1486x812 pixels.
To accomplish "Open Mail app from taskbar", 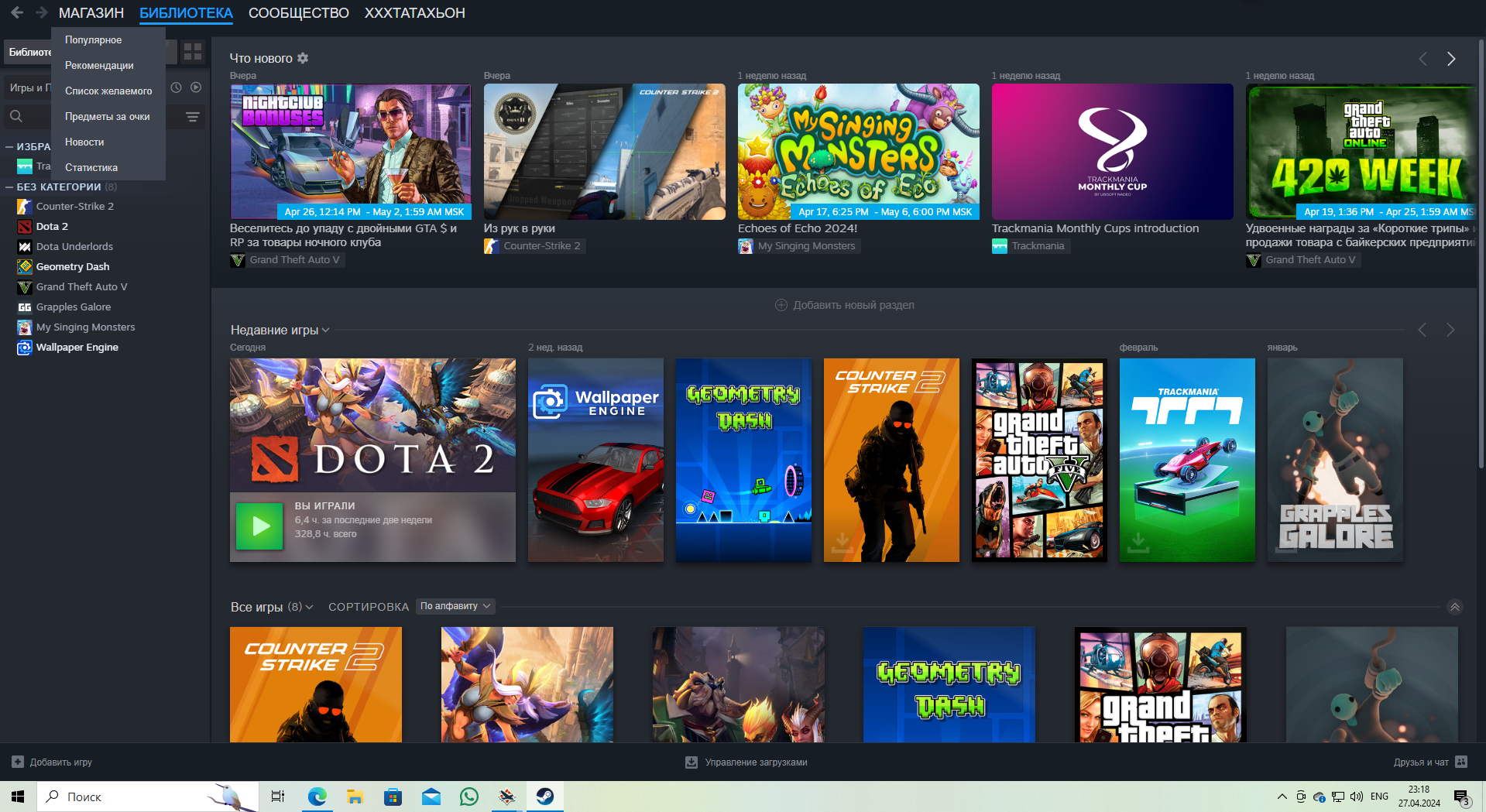I will click(x=431, y=796).
